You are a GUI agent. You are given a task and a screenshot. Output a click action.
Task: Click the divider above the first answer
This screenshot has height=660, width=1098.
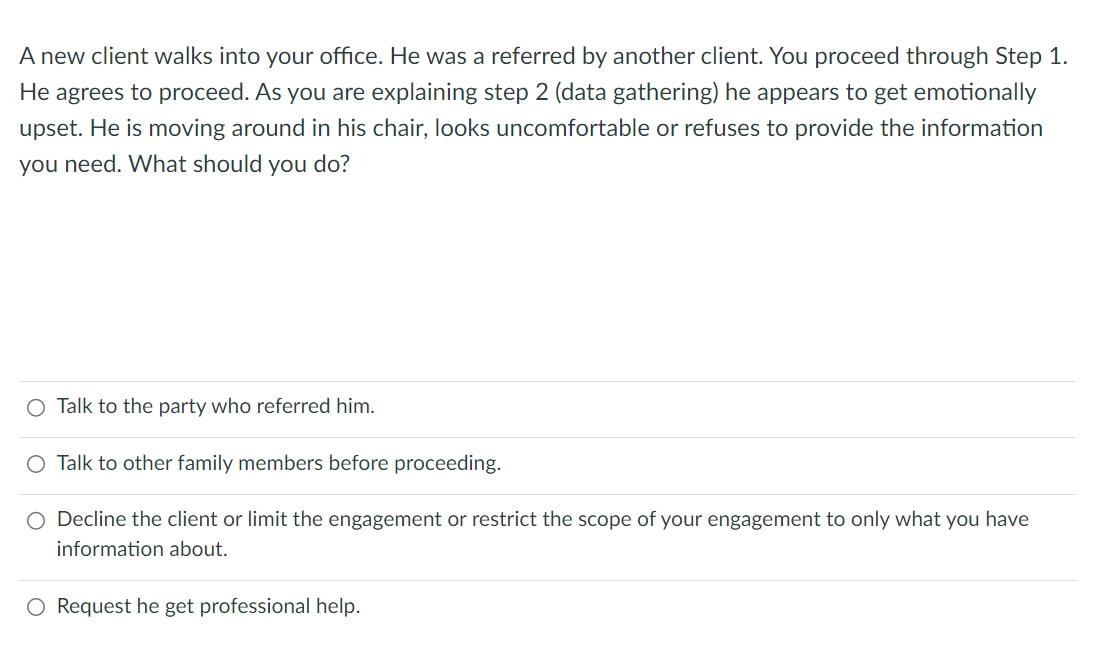coord(549,379)
